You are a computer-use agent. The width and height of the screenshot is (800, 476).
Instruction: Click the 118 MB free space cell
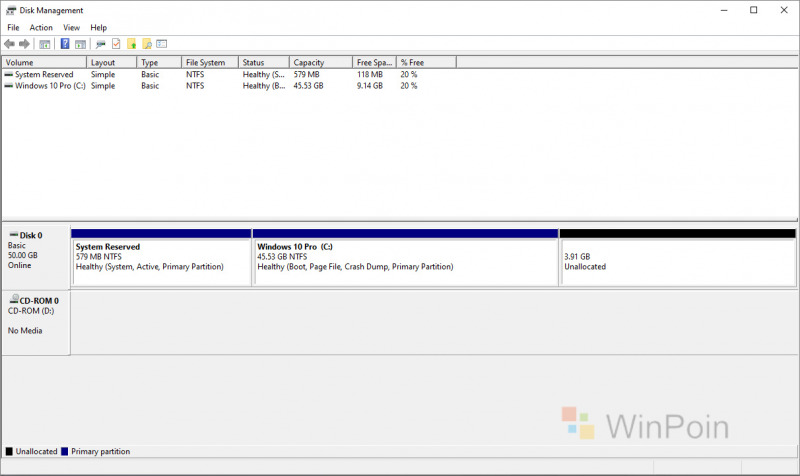point(370,74)
